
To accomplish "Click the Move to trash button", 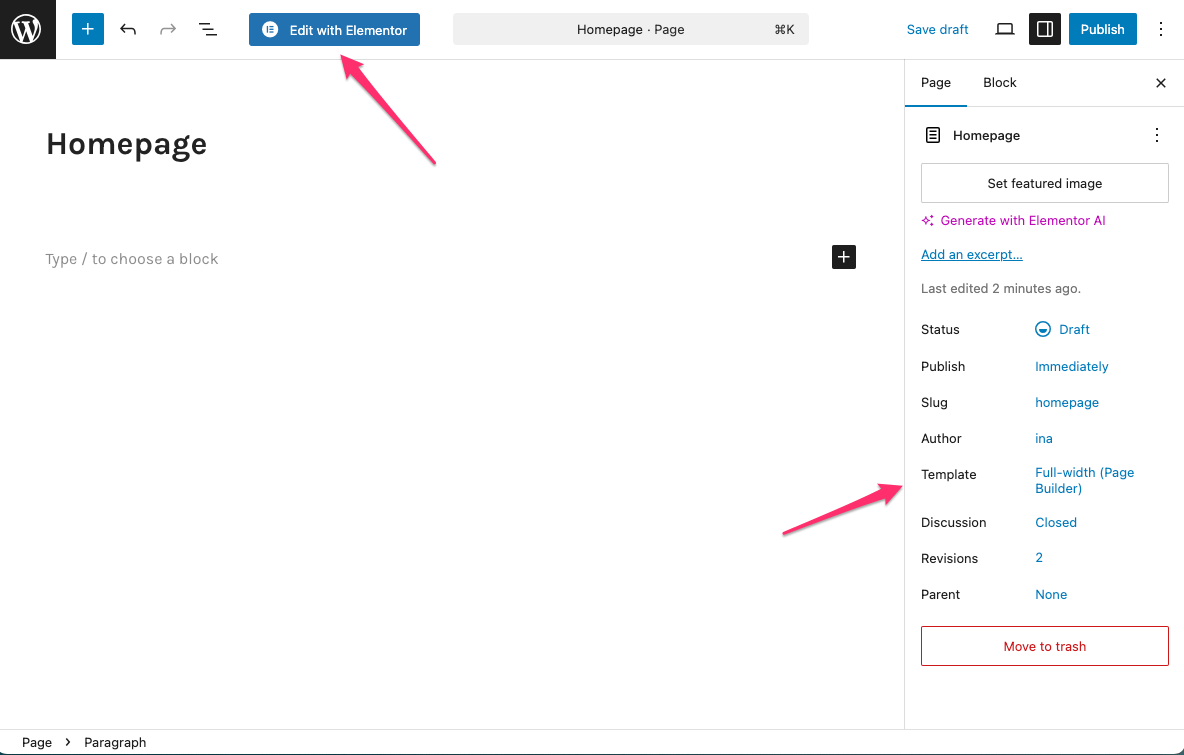I will point(1044,646).
